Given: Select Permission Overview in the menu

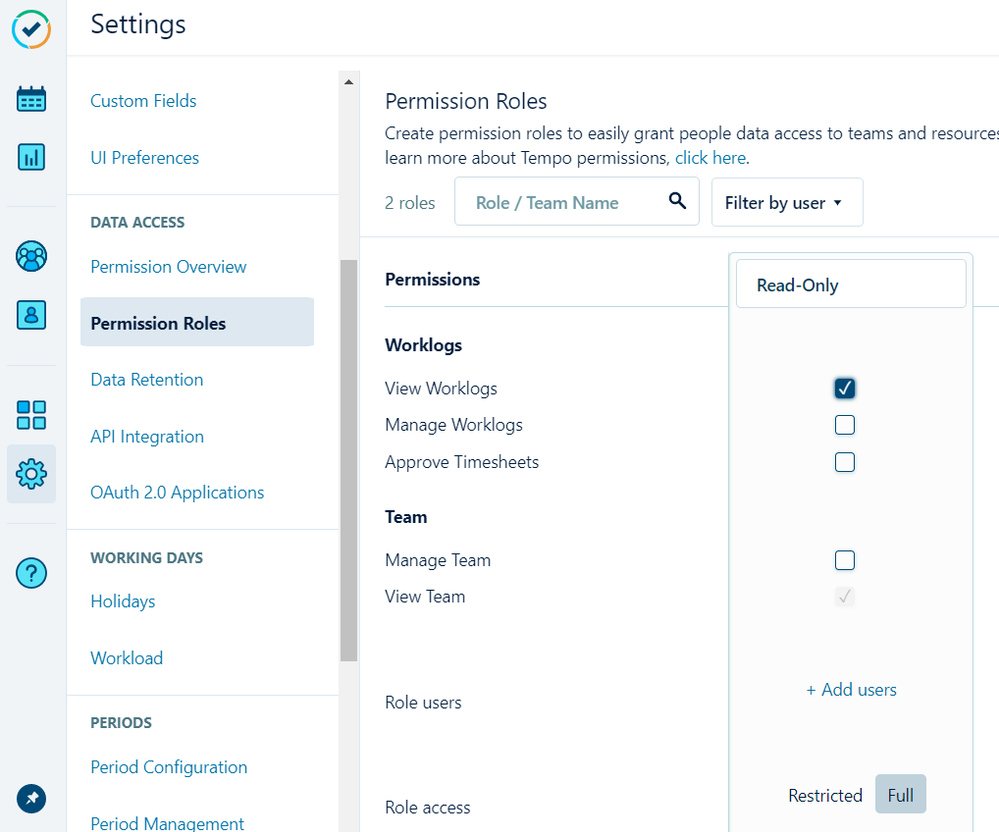Looking at the screenshot, I should [168, 267].
